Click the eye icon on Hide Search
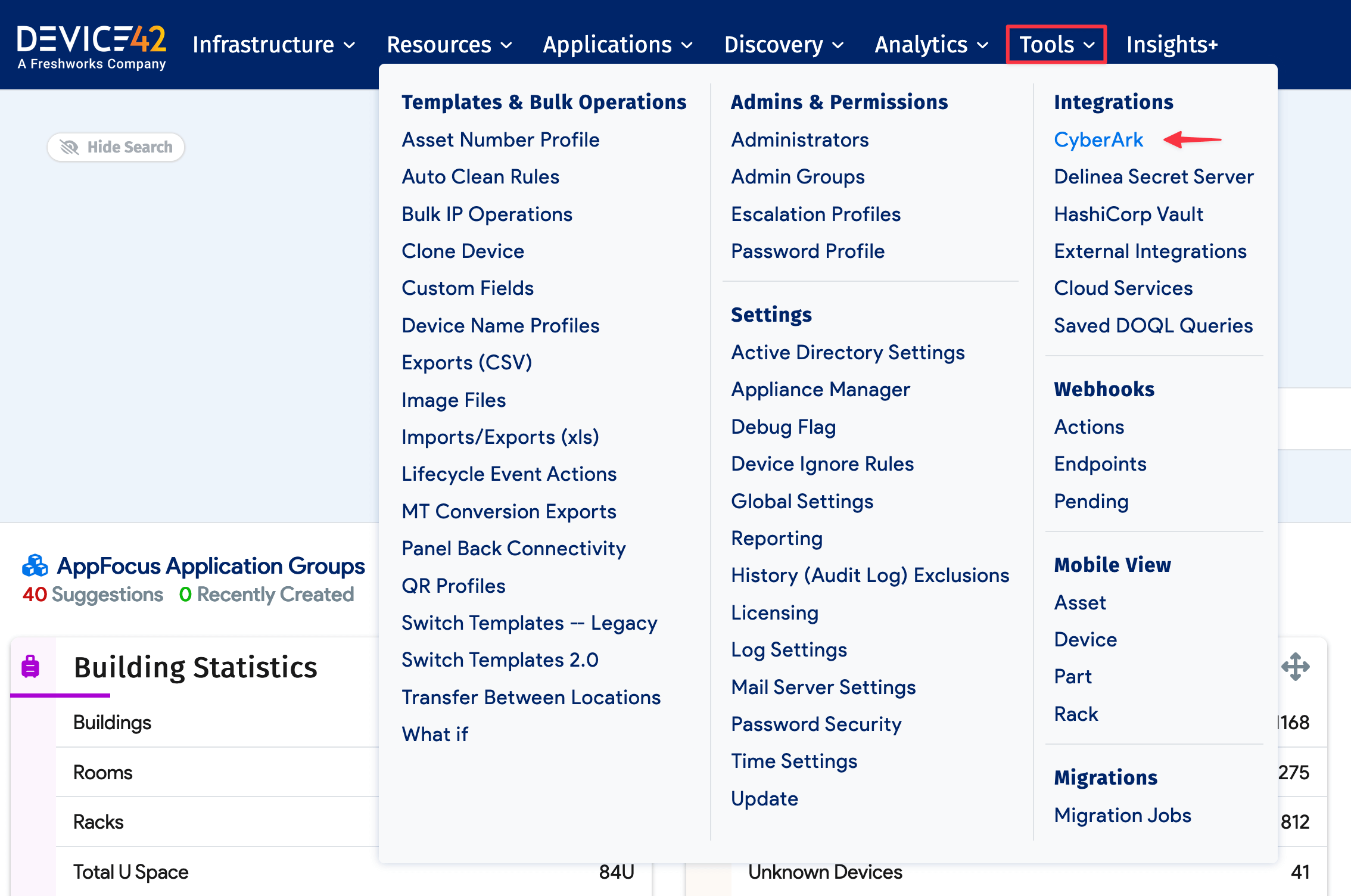The width and height of the screenshot is (1351, 896). tap(70, 147)
